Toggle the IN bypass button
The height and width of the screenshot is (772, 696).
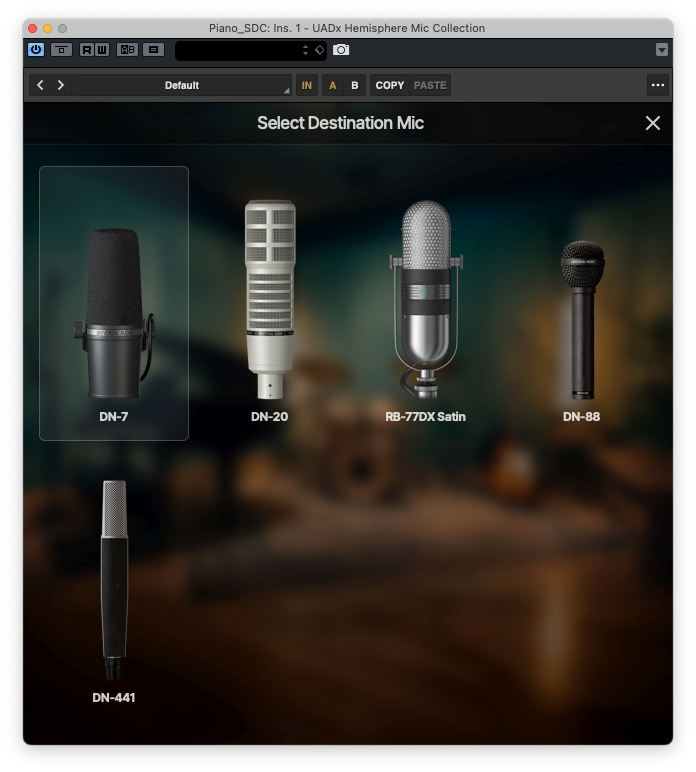click(307, 85)
